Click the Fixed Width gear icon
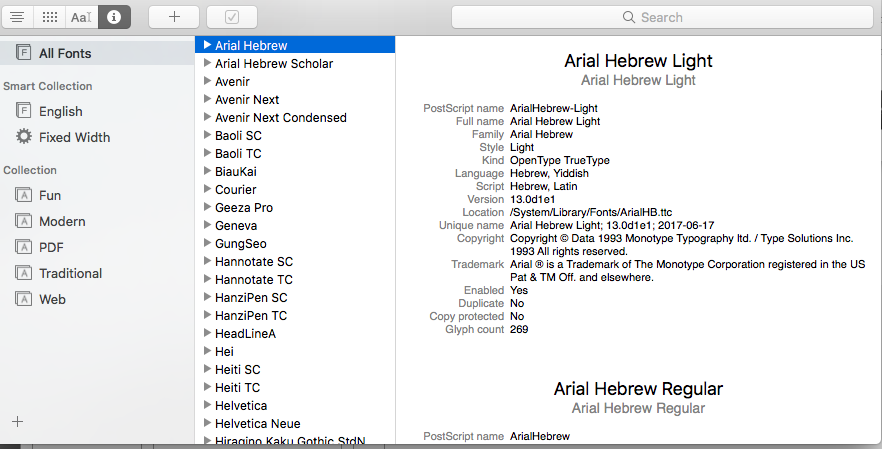The height and width of the screenshot is (449, 882). (x=24, y=136)
